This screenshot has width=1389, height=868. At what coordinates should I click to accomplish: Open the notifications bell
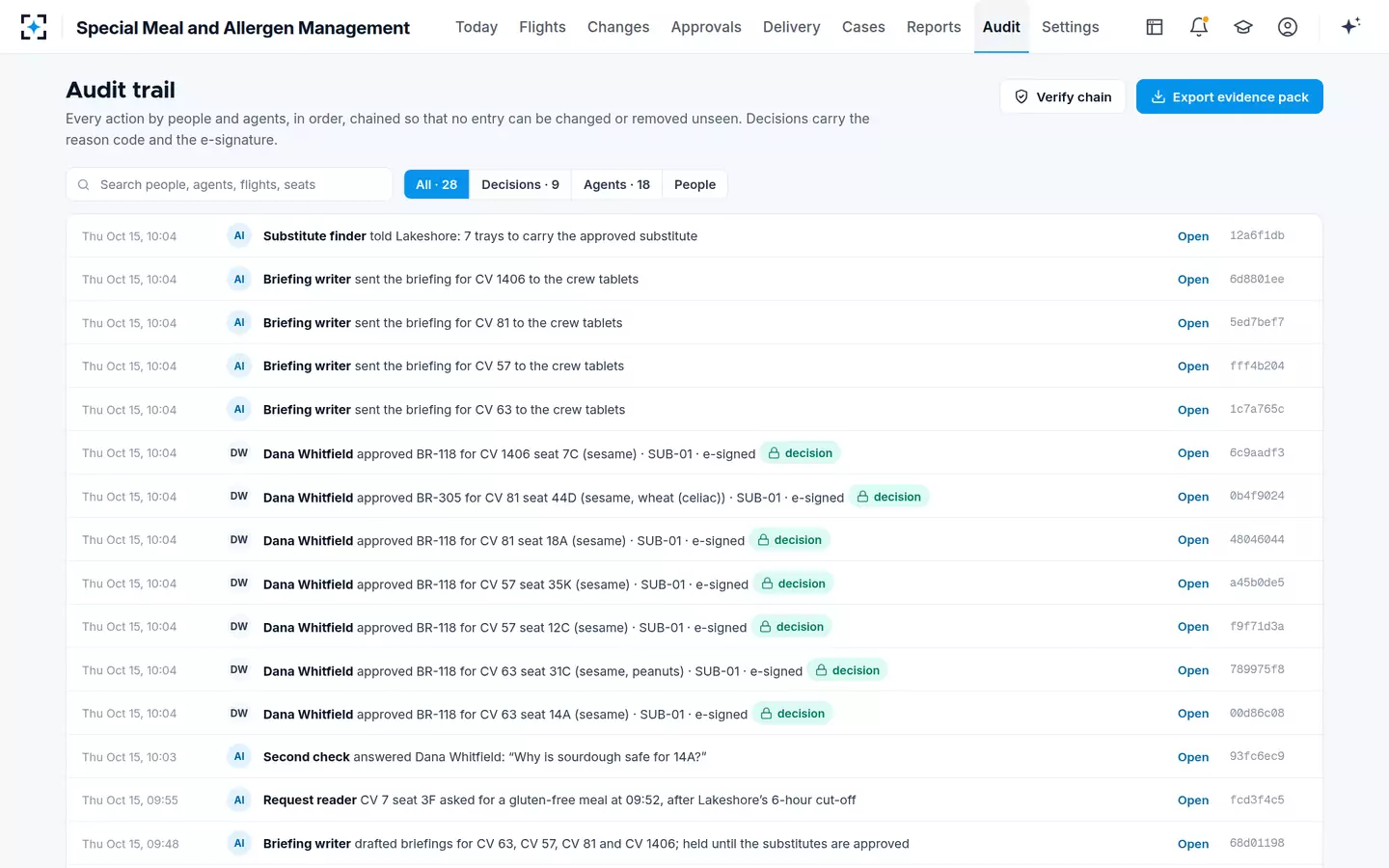(x=1199, y=27)
